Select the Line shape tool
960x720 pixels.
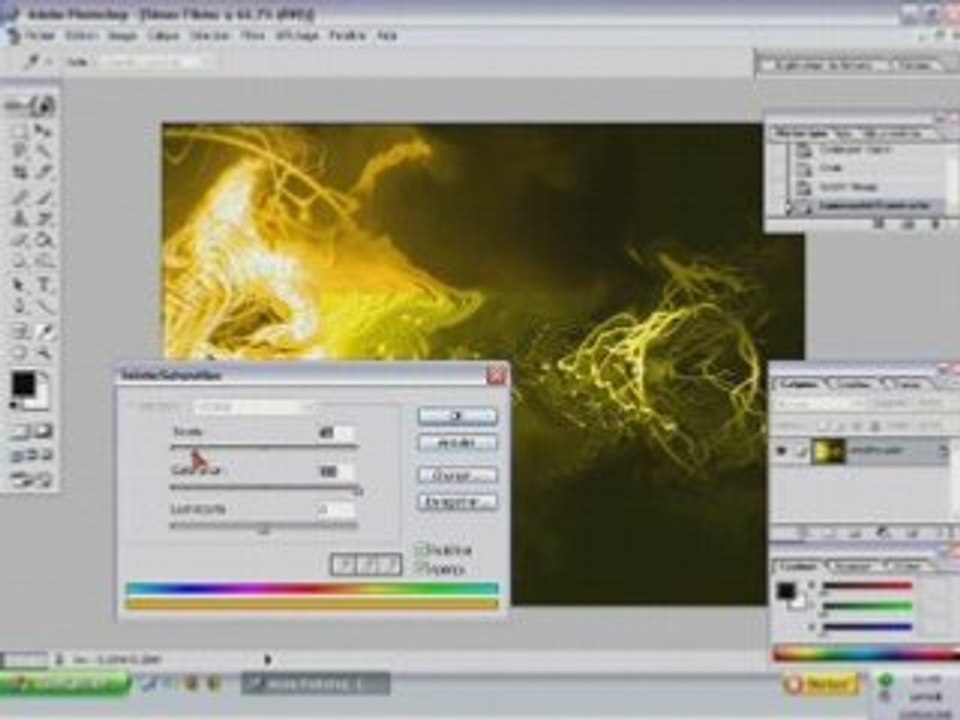click(43, 306)
